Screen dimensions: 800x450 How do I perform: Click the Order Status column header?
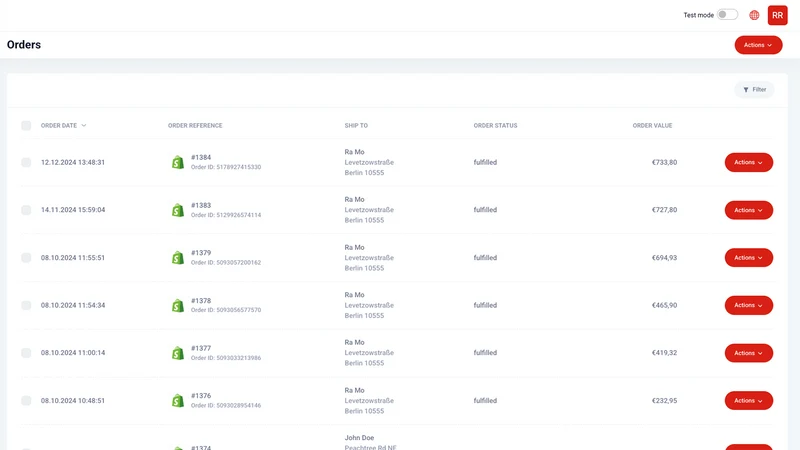point(495,126)
